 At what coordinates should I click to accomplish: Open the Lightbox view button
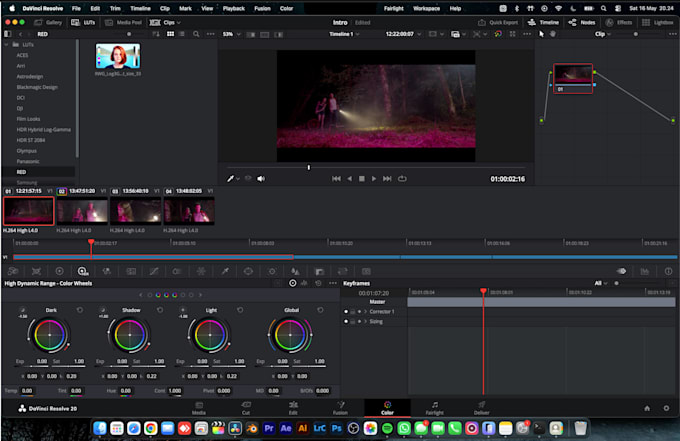[x=657, y=23]
